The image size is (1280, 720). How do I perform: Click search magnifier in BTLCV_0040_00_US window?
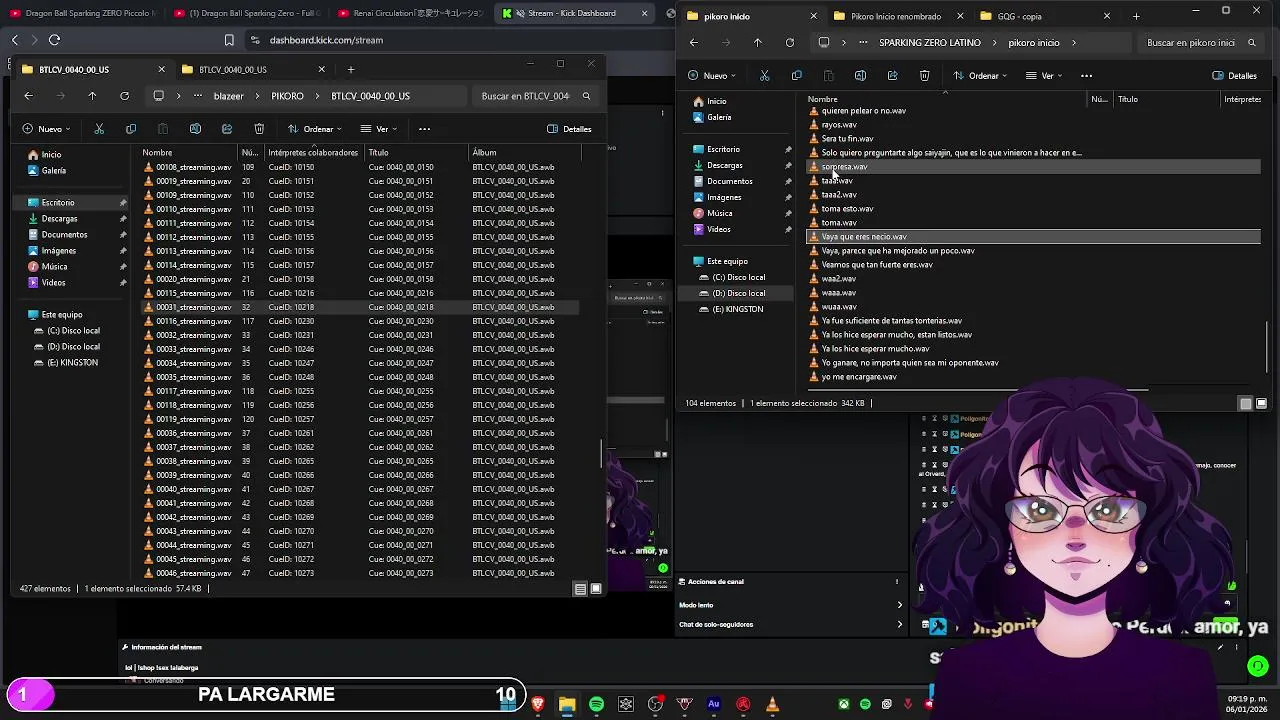coord(586,96)
